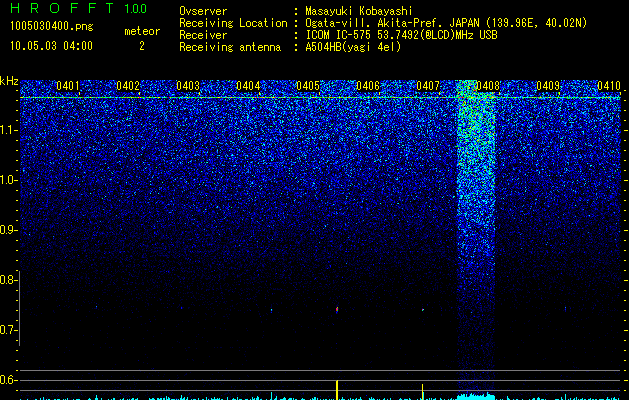The width and height of the screenshot is (629, 400).
Task: Click the 0404 time marker
Action: 248,86
